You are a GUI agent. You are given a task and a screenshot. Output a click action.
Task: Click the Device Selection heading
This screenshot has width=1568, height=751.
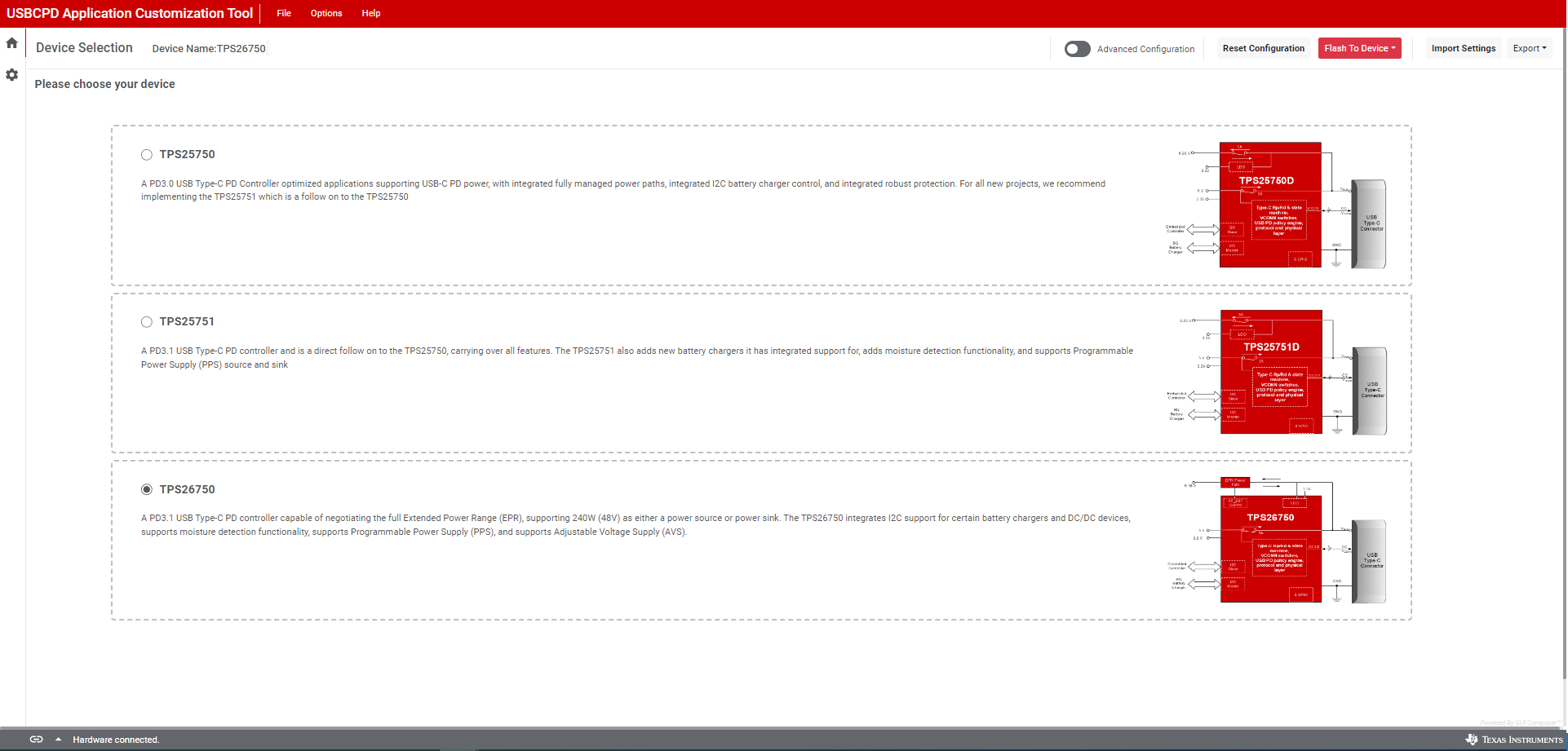coord(84,48)
